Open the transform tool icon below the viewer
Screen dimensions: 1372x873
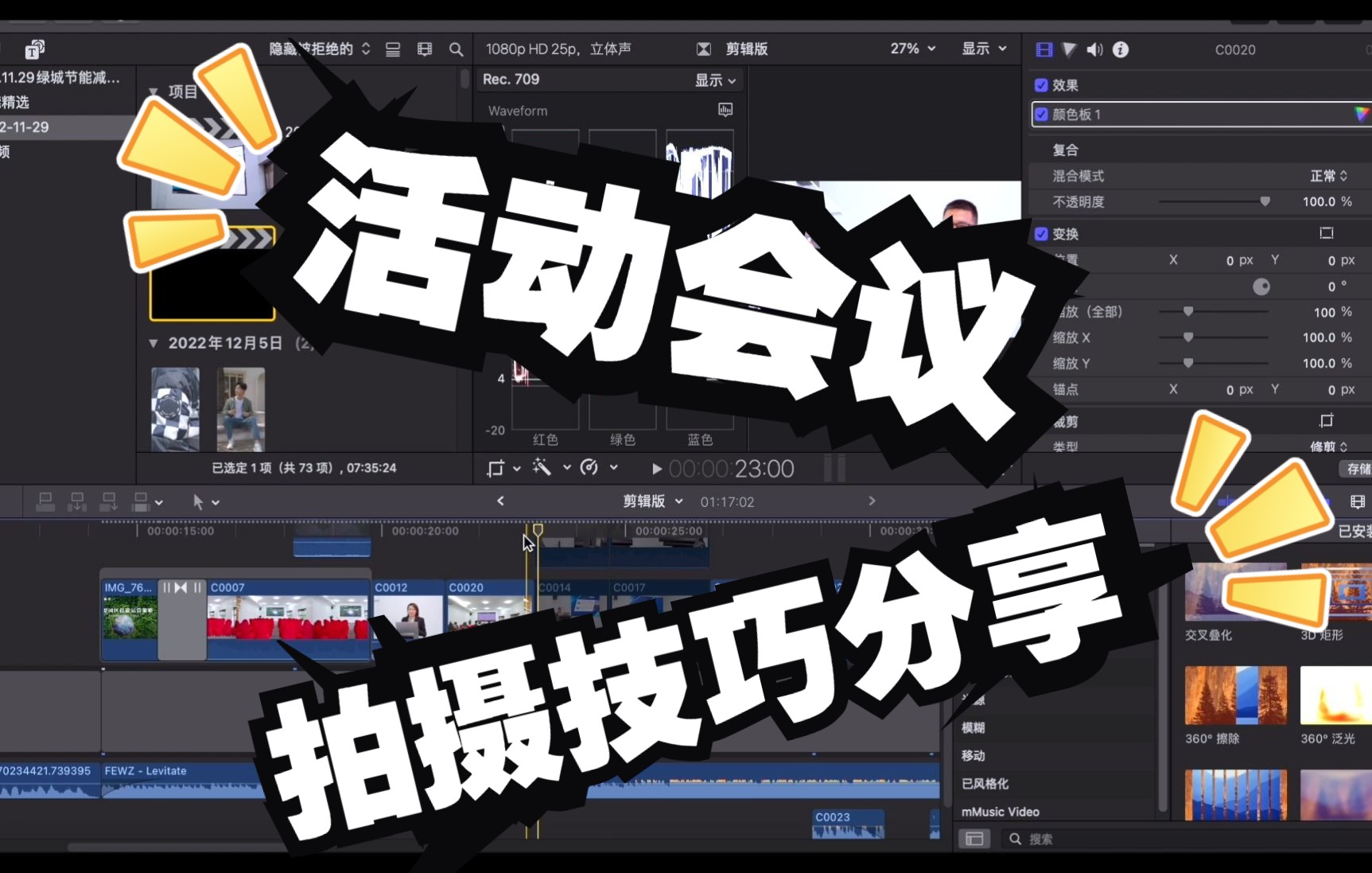[496, 468]
